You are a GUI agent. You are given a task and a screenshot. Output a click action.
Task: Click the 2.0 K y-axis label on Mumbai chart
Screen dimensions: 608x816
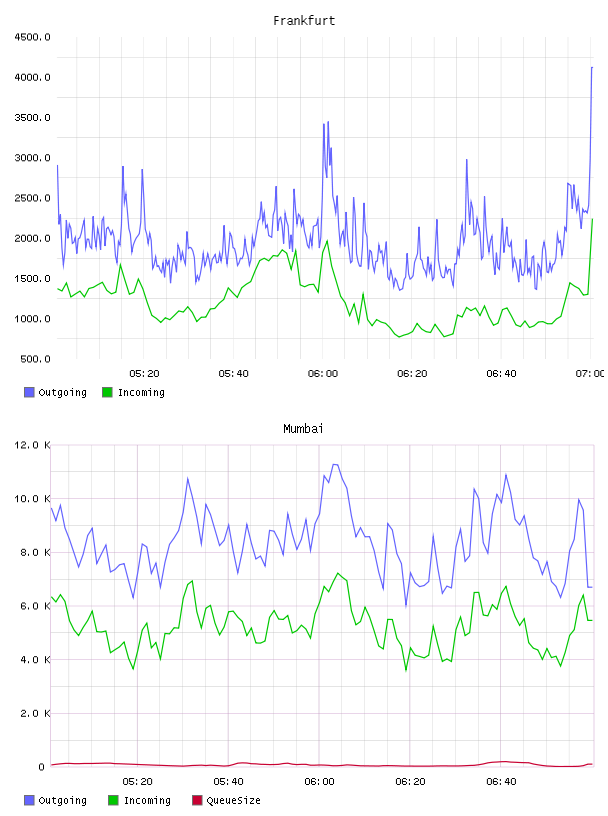(x=35, y=713)
